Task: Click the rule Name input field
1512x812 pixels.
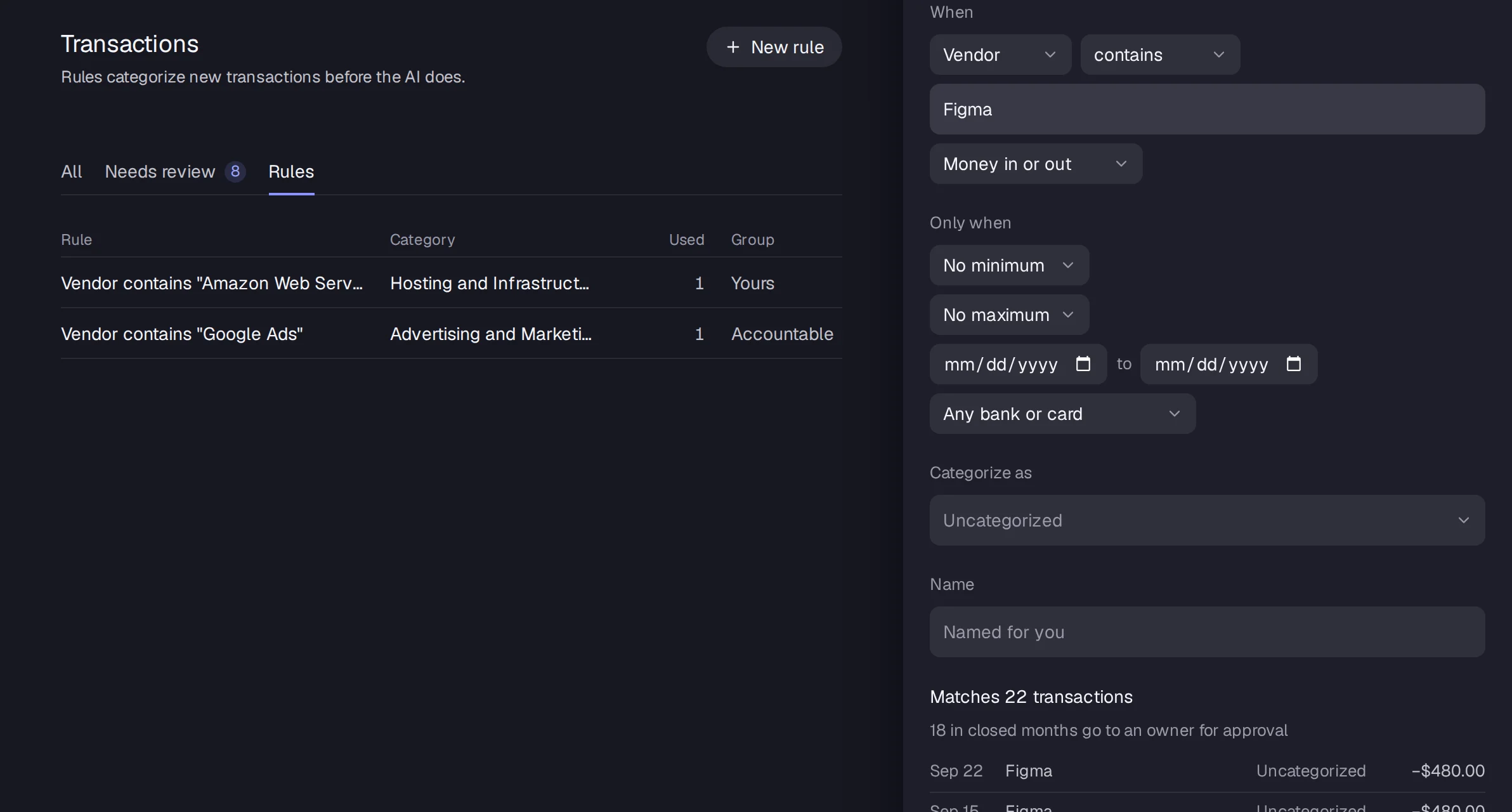Action: click(1207, 632)
